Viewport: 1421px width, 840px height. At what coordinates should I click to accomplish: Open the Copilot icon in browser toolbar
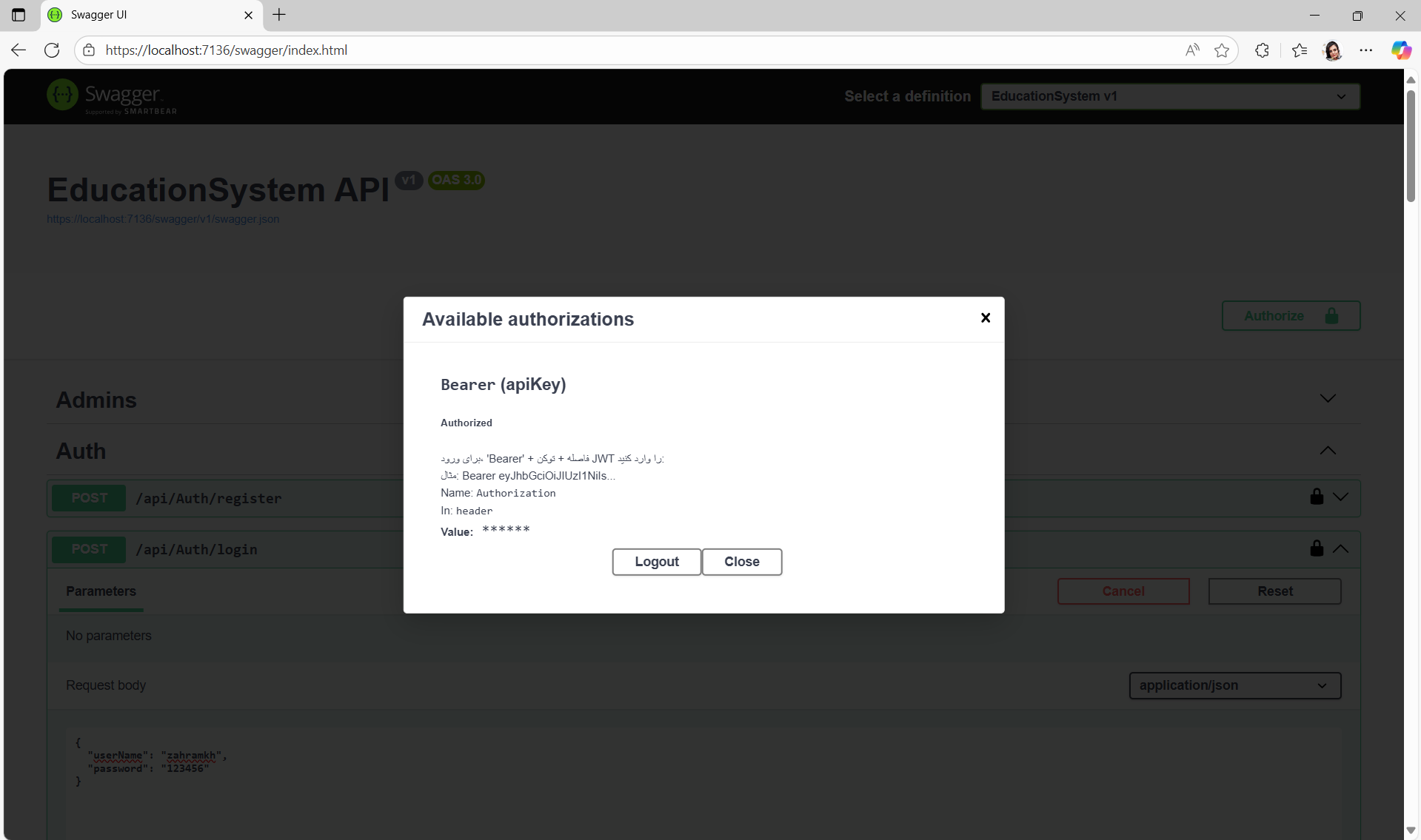pyautogui.click(x=1400, y=50)
